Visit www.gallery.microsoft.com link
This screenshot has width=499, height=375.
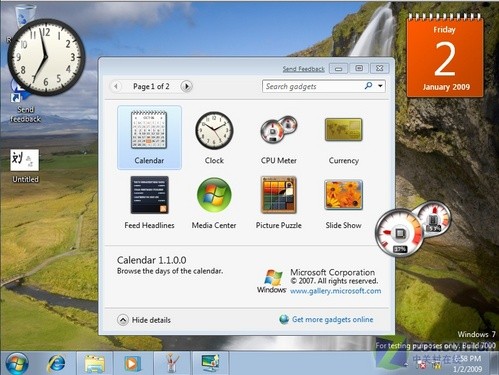tap(335, 291)
